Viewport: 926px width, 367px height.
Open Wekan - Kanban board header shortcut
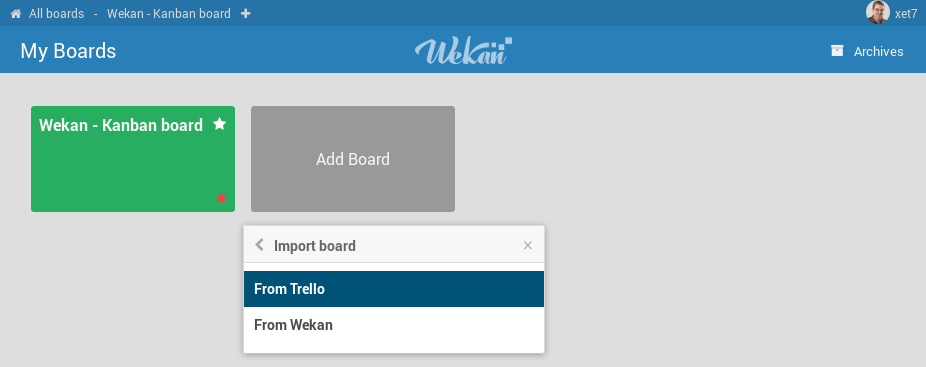pyautogui.click(x=168, y=14)
